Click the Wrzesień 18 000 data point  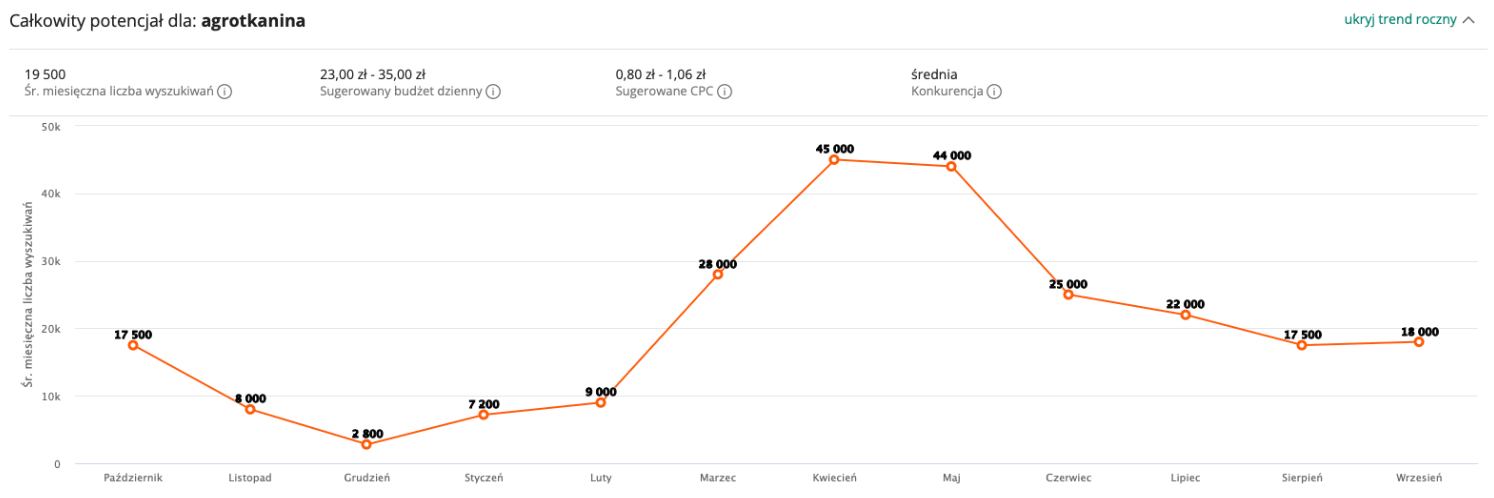[x=1418, y=342]
